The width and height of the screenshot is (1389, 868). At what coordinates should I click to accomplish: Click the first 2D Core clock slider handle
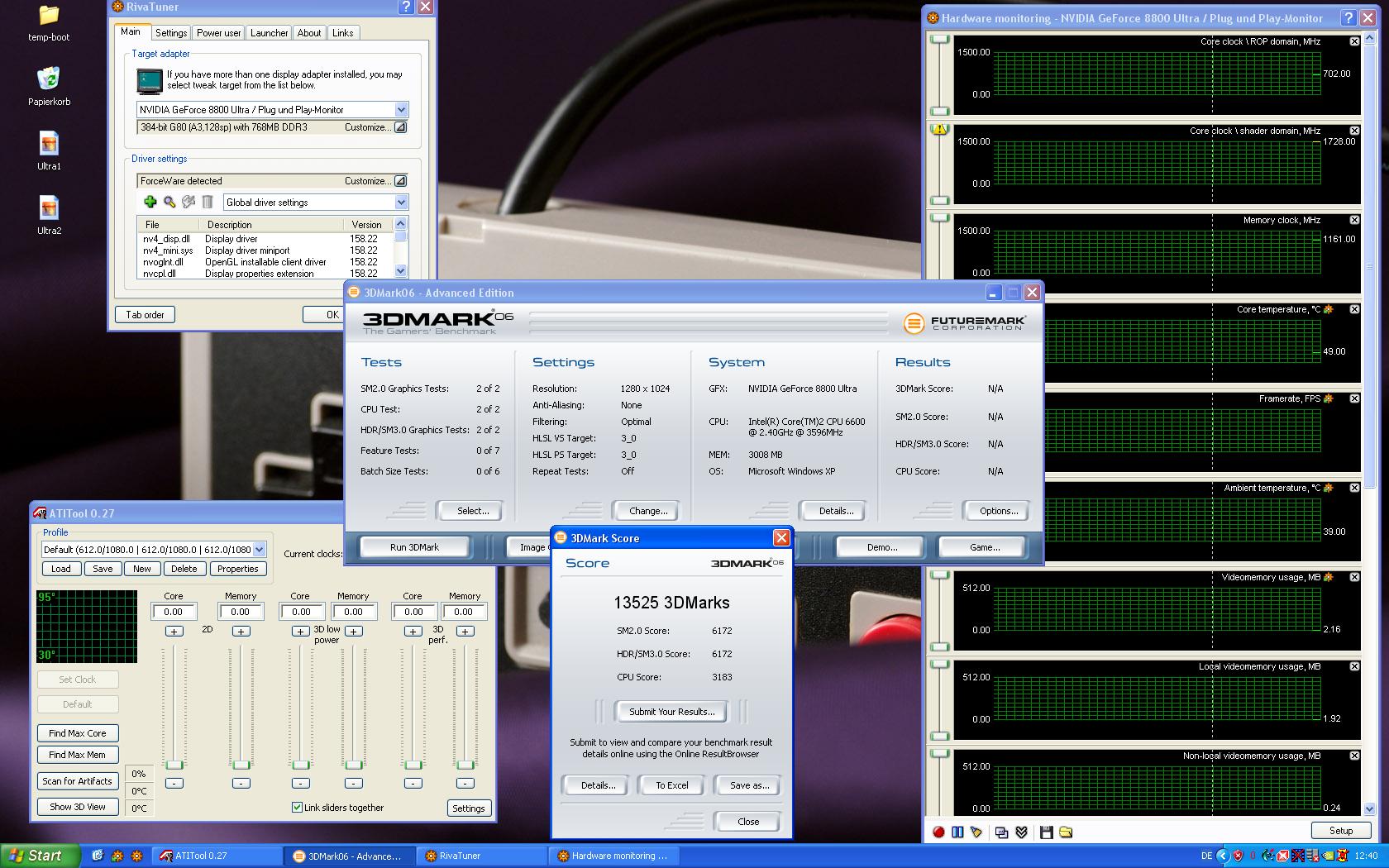point(174,765)
